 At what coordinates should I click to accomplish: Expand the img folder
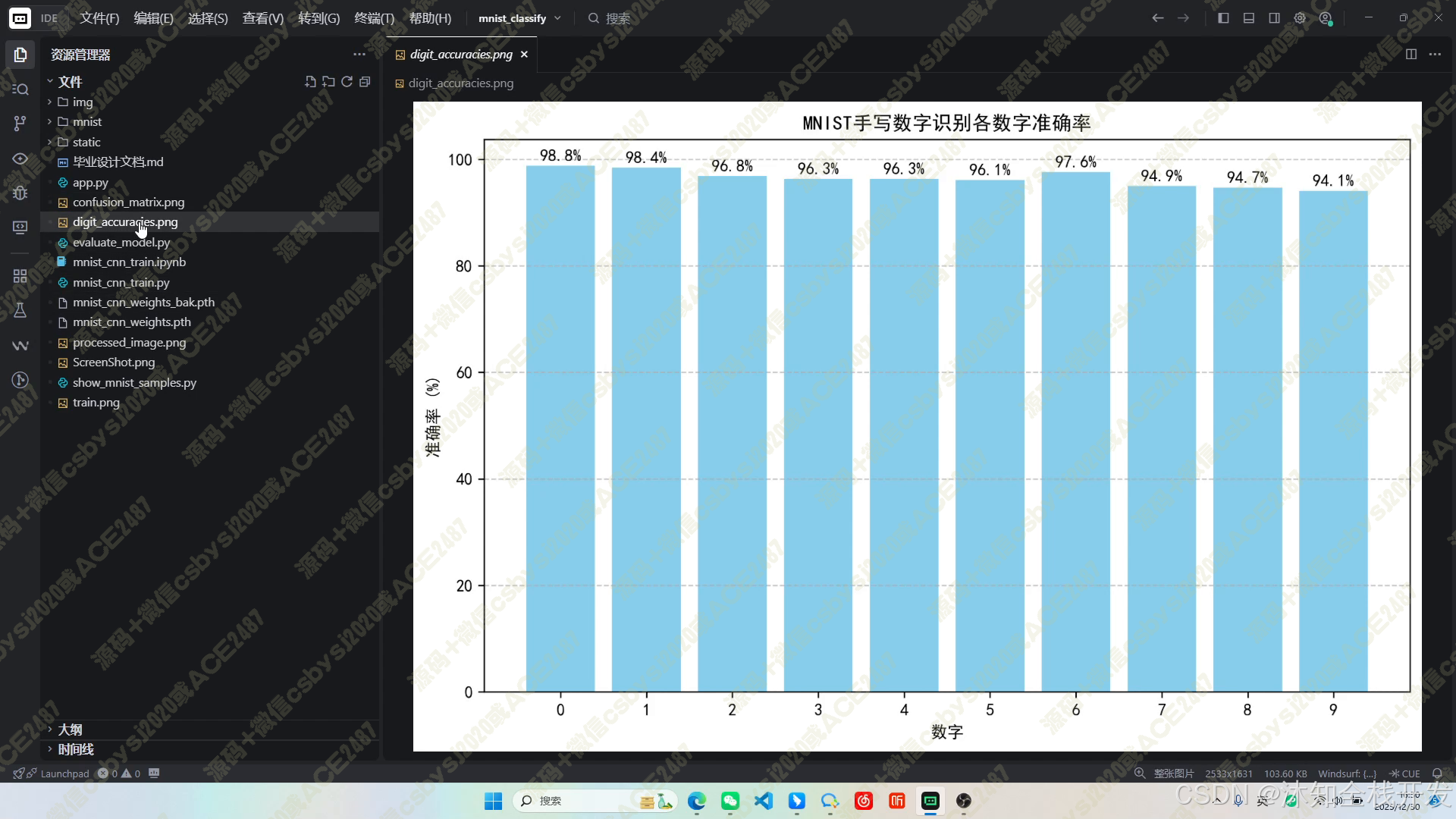coord(82,102)
